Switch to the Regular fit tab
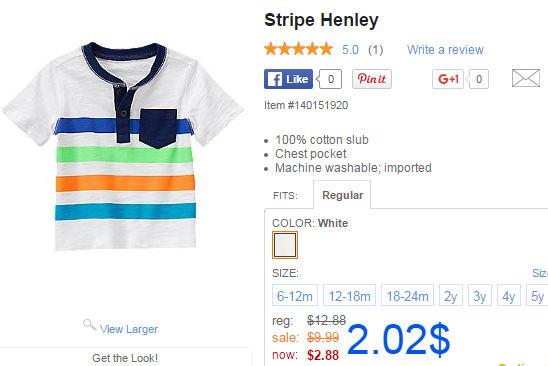The image size is (548, 366). point(342,195)
